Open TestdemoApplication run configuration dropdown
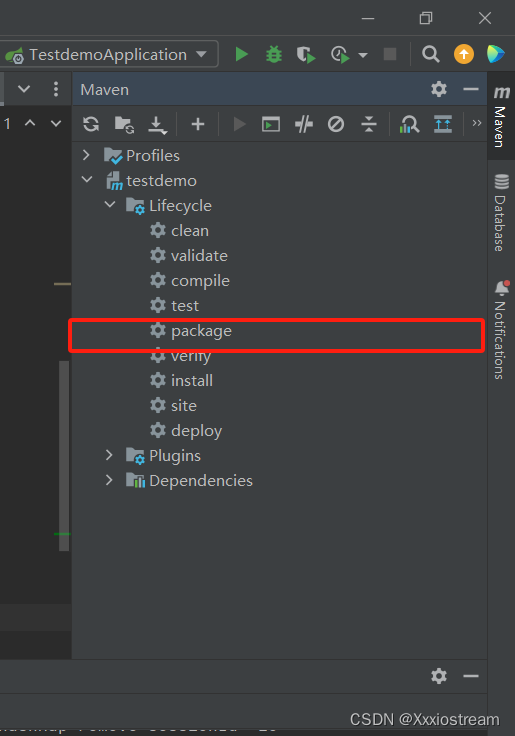This screenshot has height=736, width=515. click(109, 54)
